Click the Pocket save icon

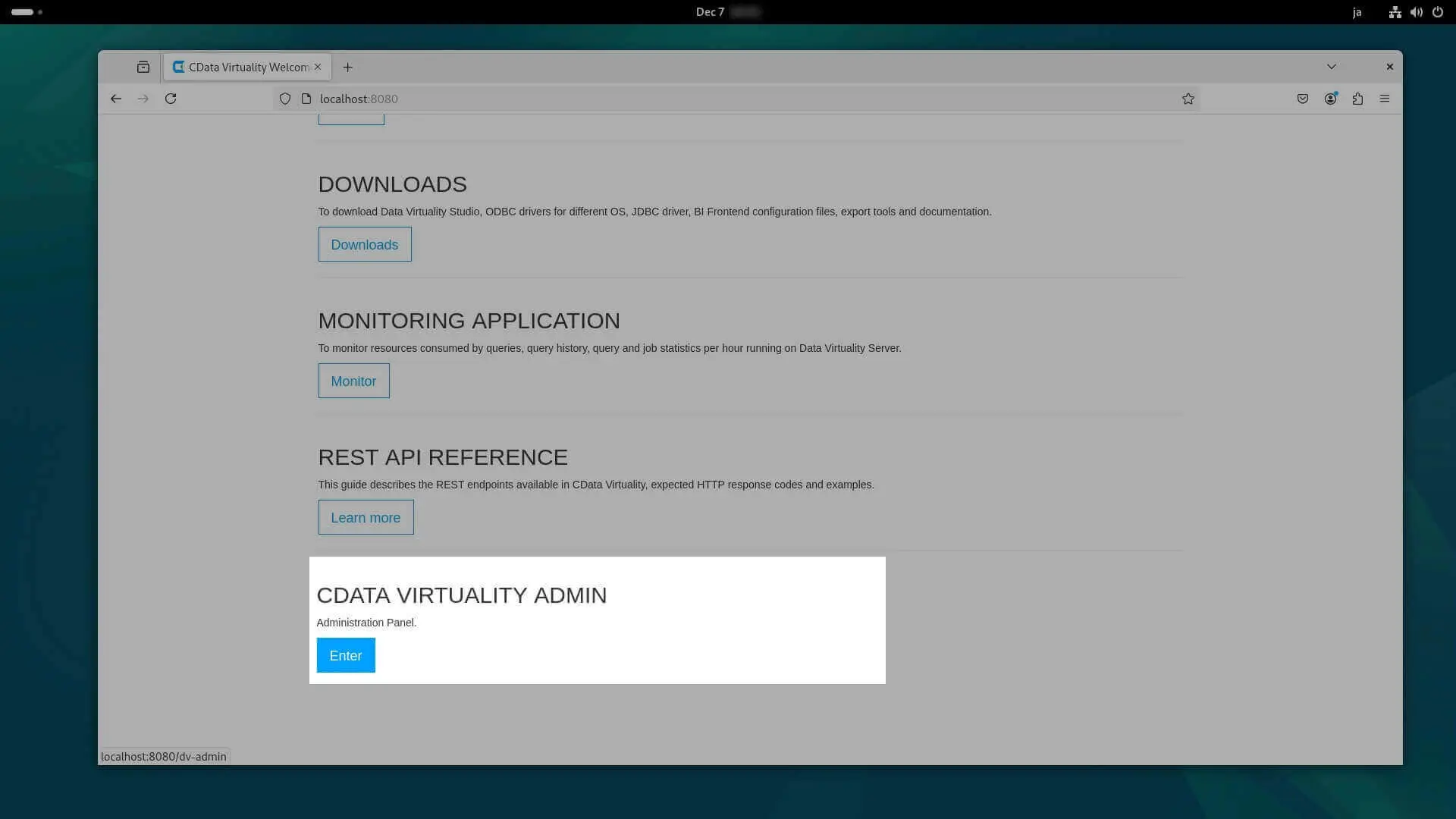(x=1303, y=99)
